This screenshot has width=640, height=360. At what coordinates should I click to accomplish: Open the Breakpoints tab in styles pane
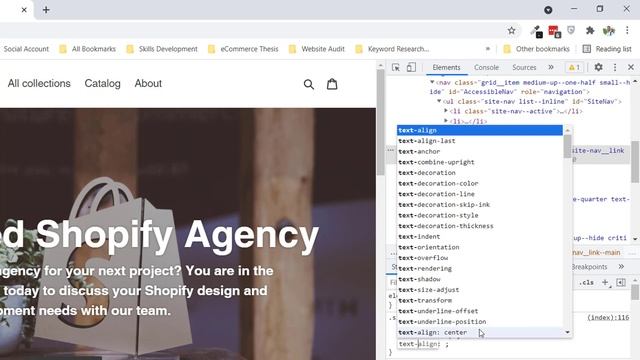click(x=589, y=267)
